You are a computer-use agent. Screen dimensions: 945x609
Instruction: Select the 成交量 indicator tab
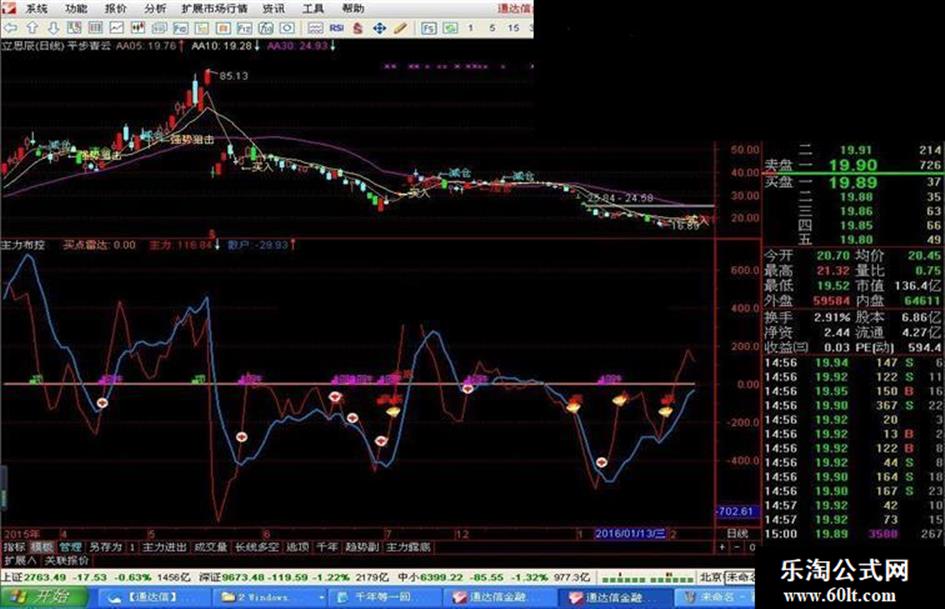click(211, 547)
